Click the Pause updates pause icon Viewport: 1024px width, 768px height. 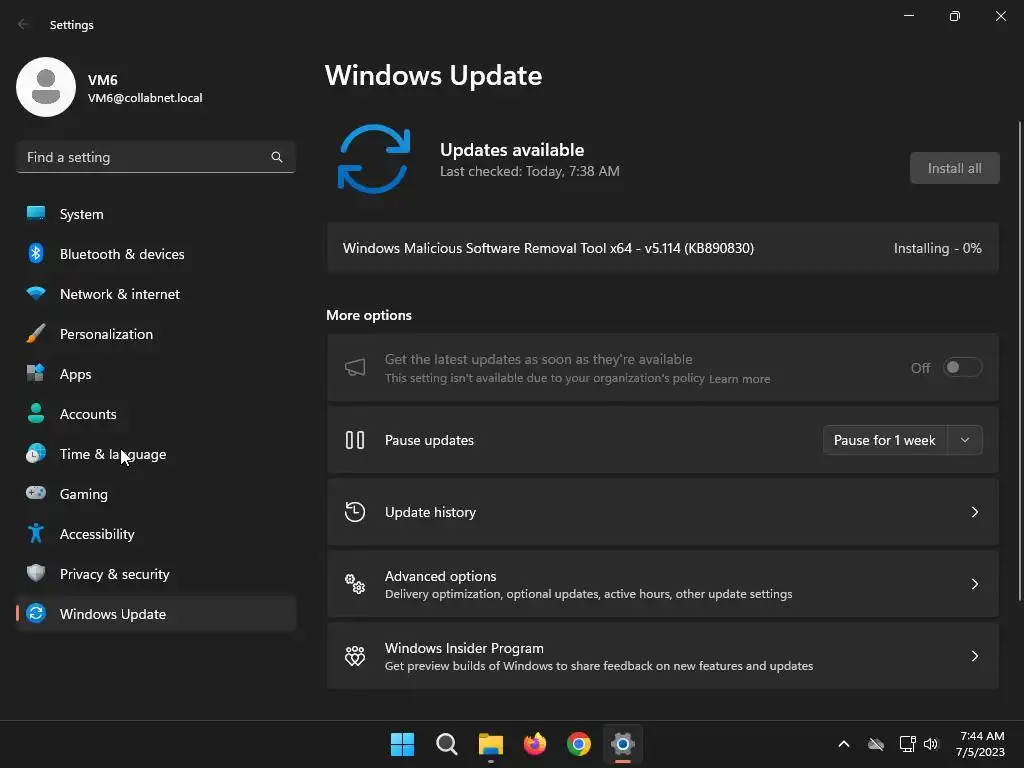[355, 440]
